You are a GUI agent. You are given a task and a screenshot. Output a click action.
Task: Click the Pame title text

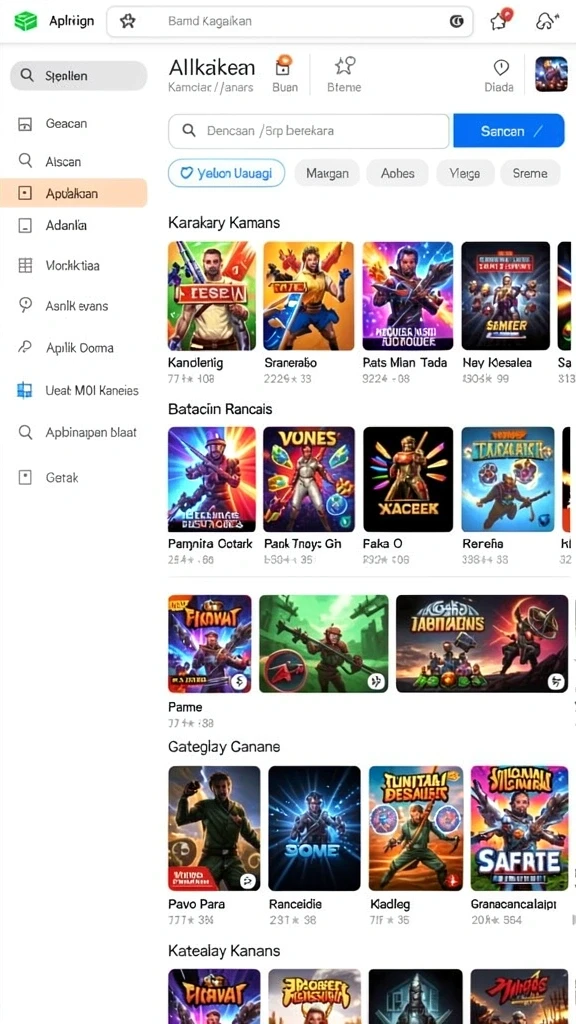(x=185, y=707)
